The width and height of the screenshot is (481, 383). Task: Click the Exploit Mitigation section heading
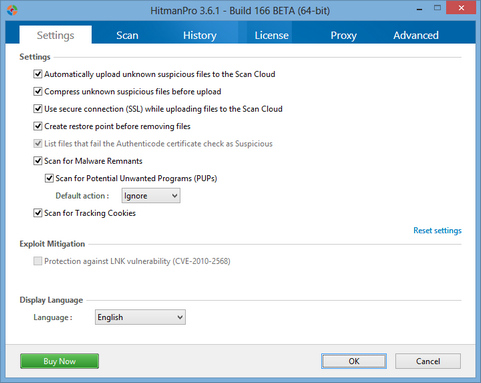pyautogui.click(x=52, y=244)
